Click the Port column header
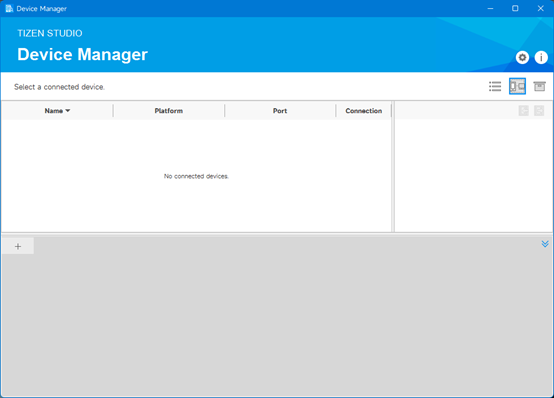Screen dimensions: 554x398 pos(280,111)
